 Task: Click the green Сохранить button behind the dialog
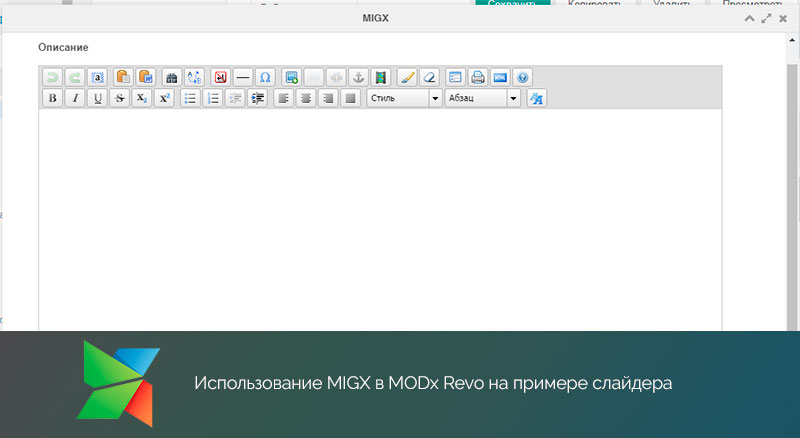pyautogui.click(x=512, y=3)
